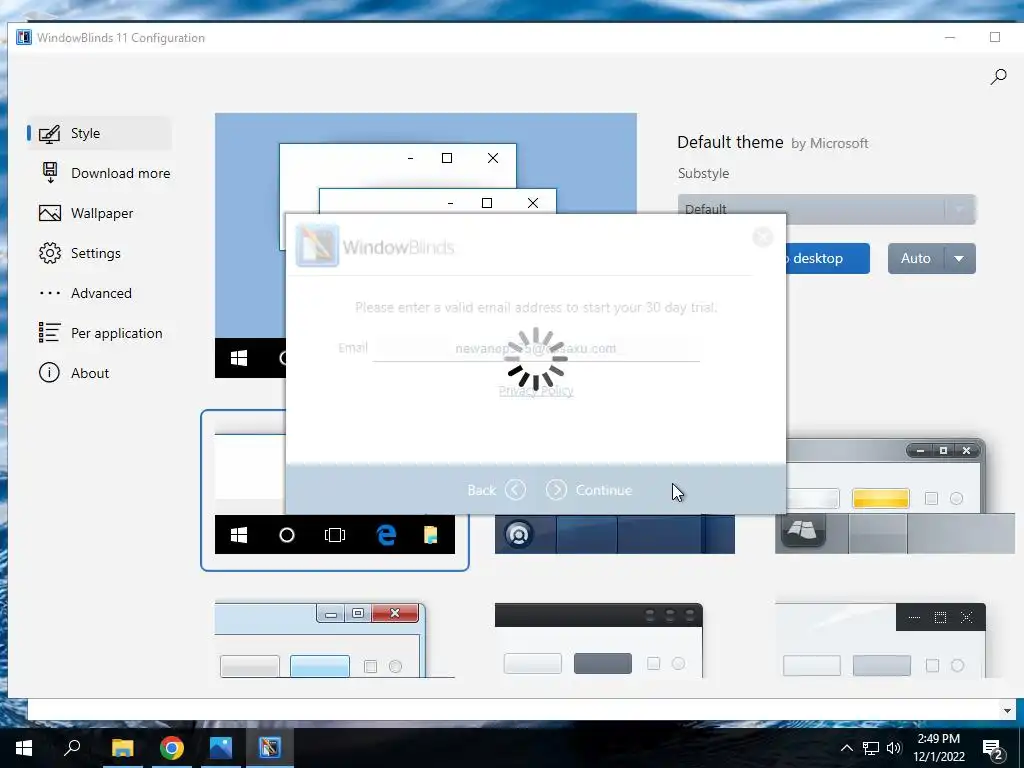Viewport: 1024px width, 768px height.
Task: Open the notification center icon
Action: 993,750
